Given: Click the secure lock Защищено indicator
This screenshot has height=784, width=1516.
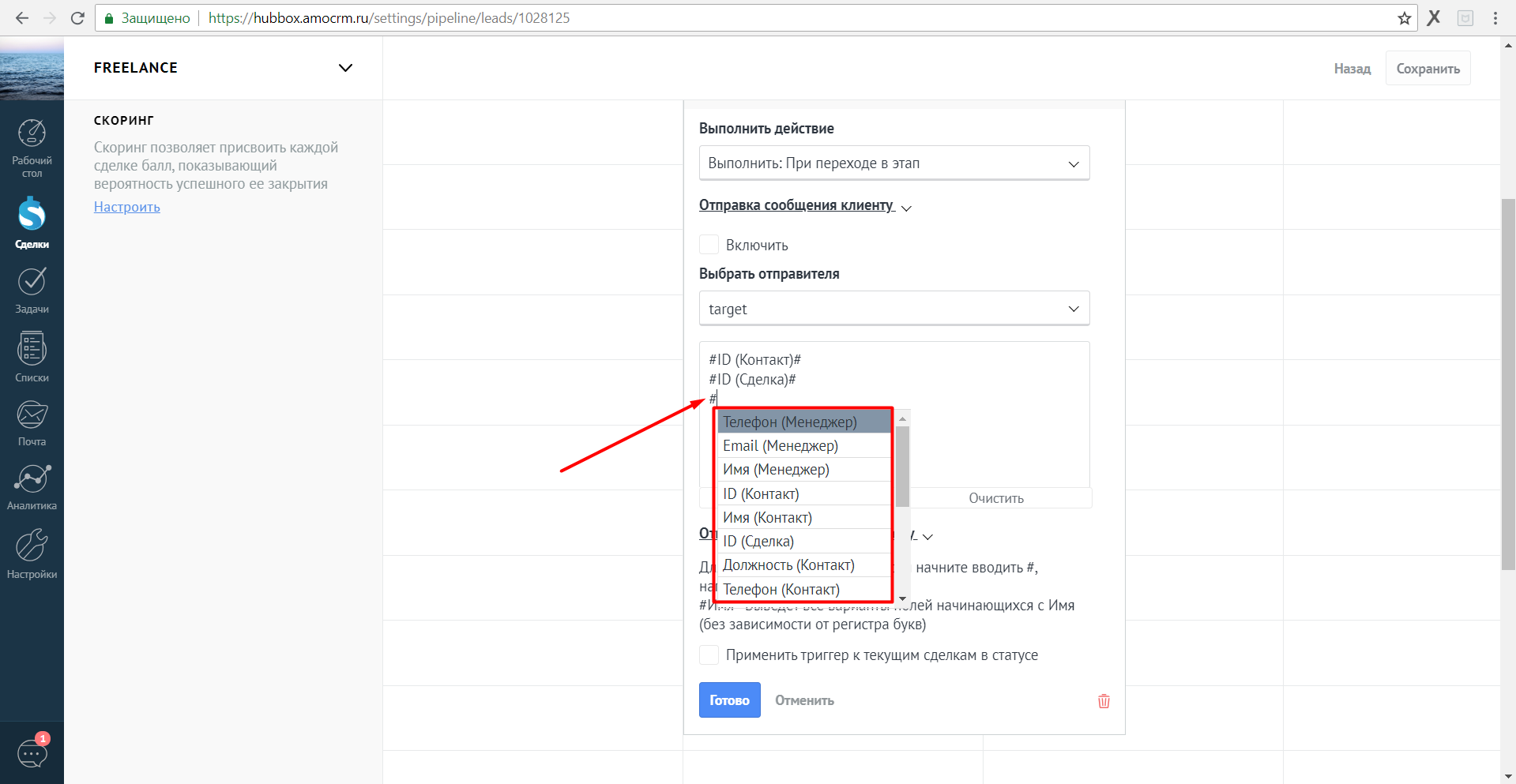Looking at the screenshot, I should (x=148, y=18).
